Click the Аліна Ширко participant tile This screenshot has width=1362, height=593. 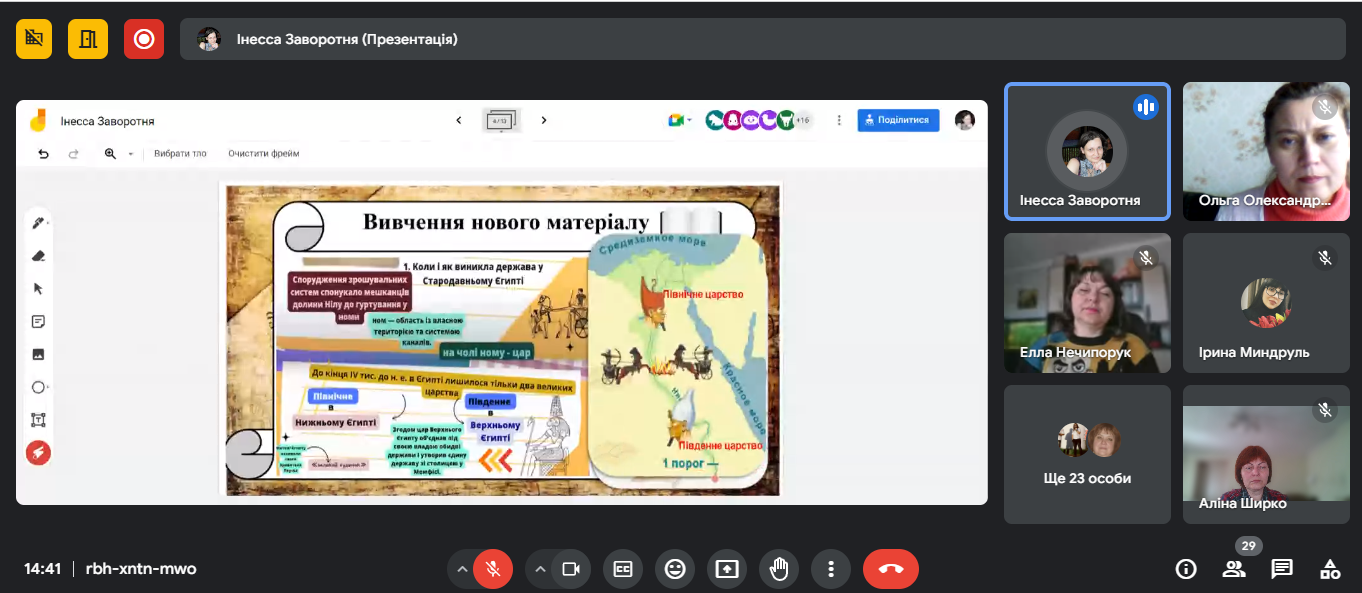pos(1266,454)
